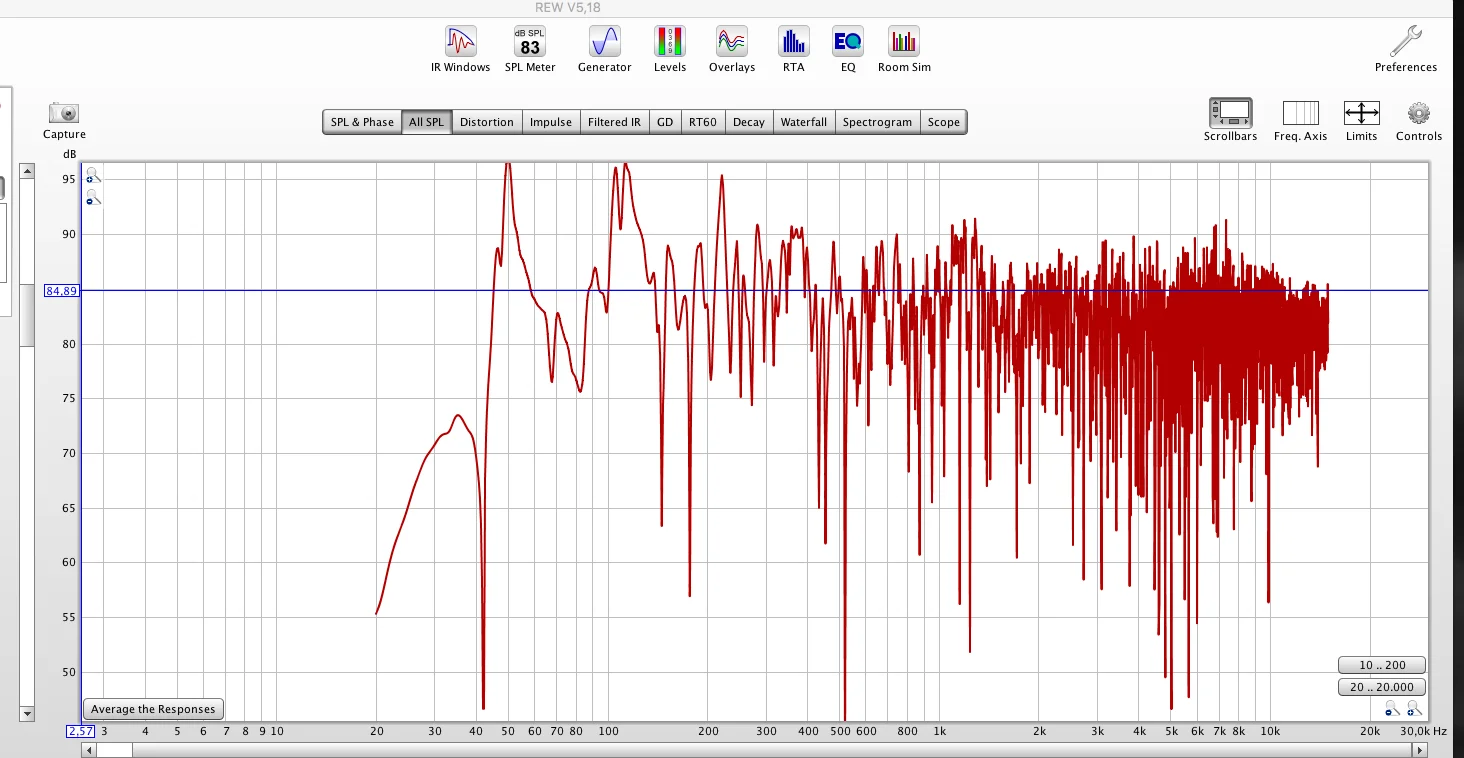The image size is (1464, 758).
Task: Open the signal Generator
Action: [x=605, y=49]
